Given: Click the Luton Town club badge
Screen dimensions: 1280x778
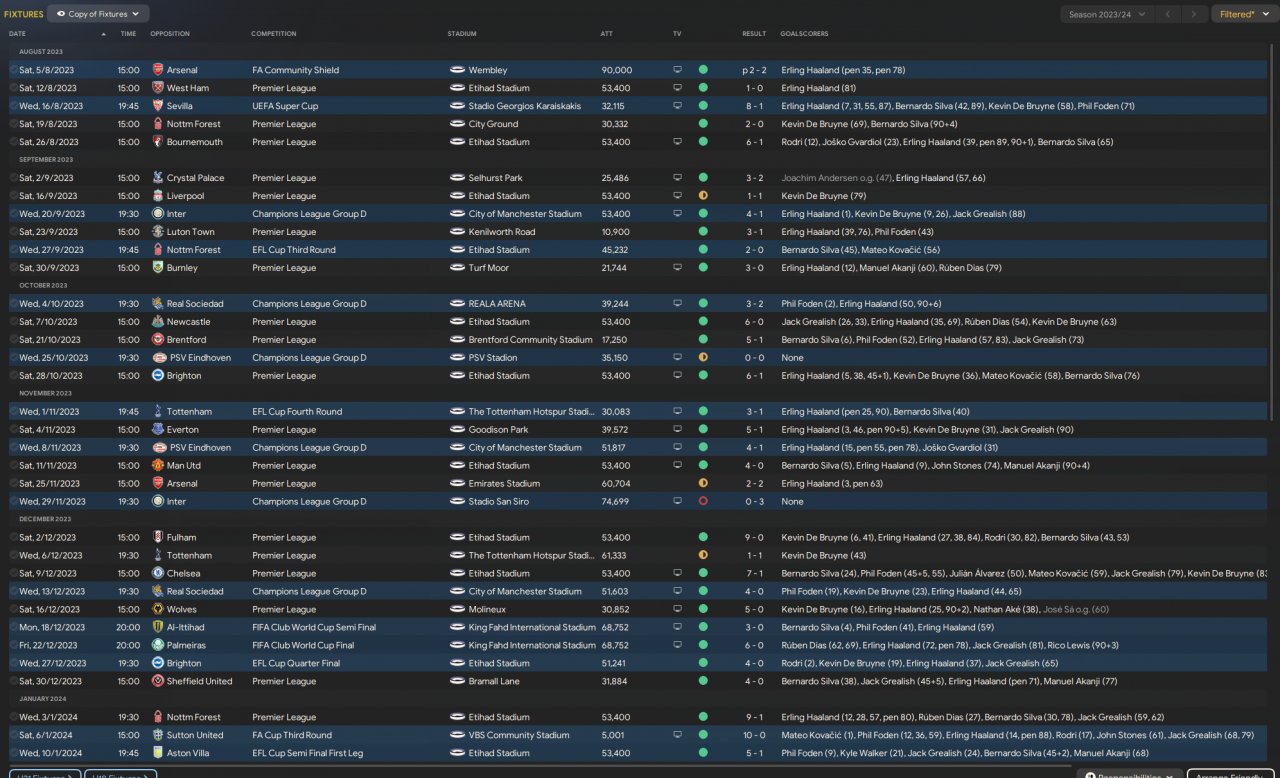Looking at the screenshot, I should click(x=157, y=232).
